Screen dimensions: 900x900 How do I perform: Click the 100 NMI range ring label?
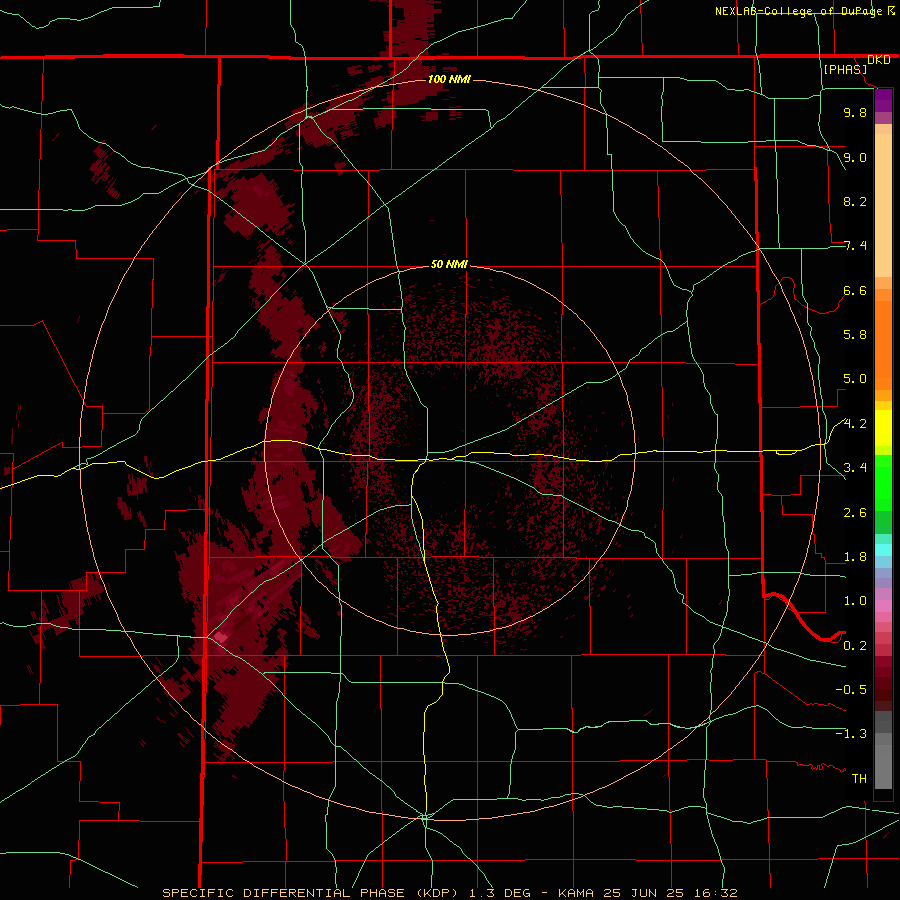[449, 79]
